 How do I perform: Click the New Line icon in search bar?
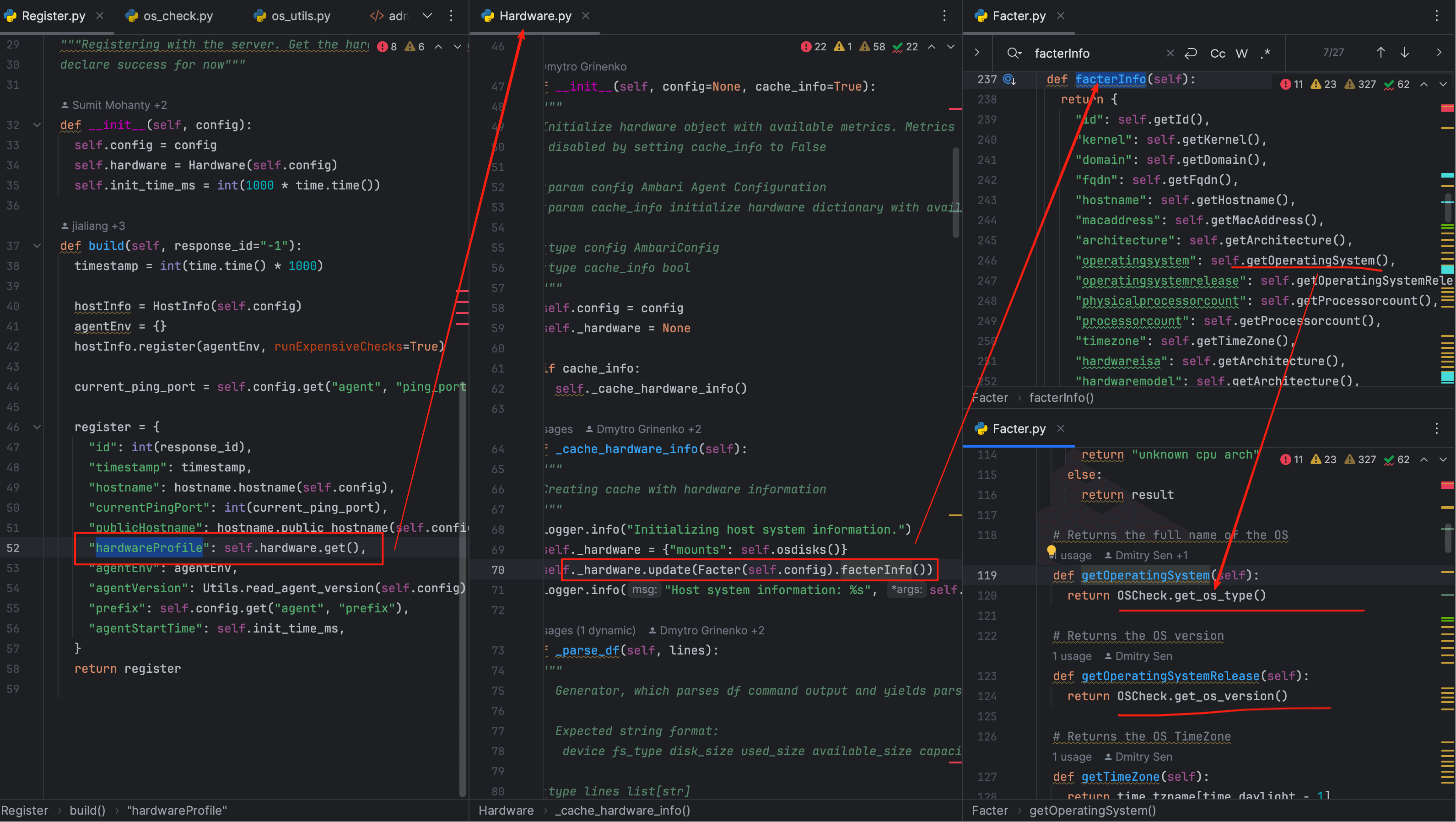1190,53
